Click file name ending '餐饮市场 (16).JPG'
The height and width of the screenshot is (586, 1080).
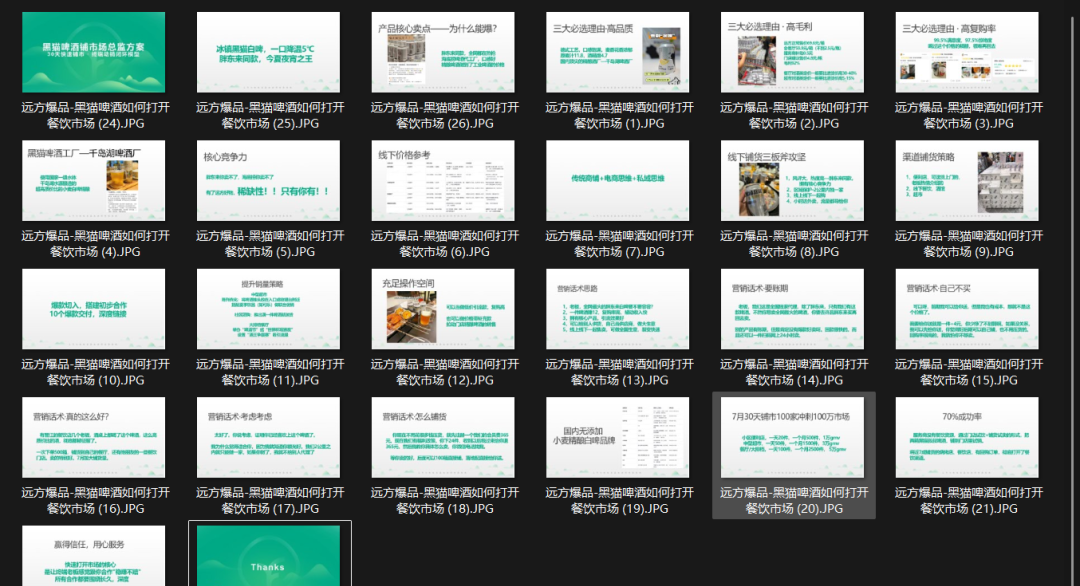tap(95, 501)
